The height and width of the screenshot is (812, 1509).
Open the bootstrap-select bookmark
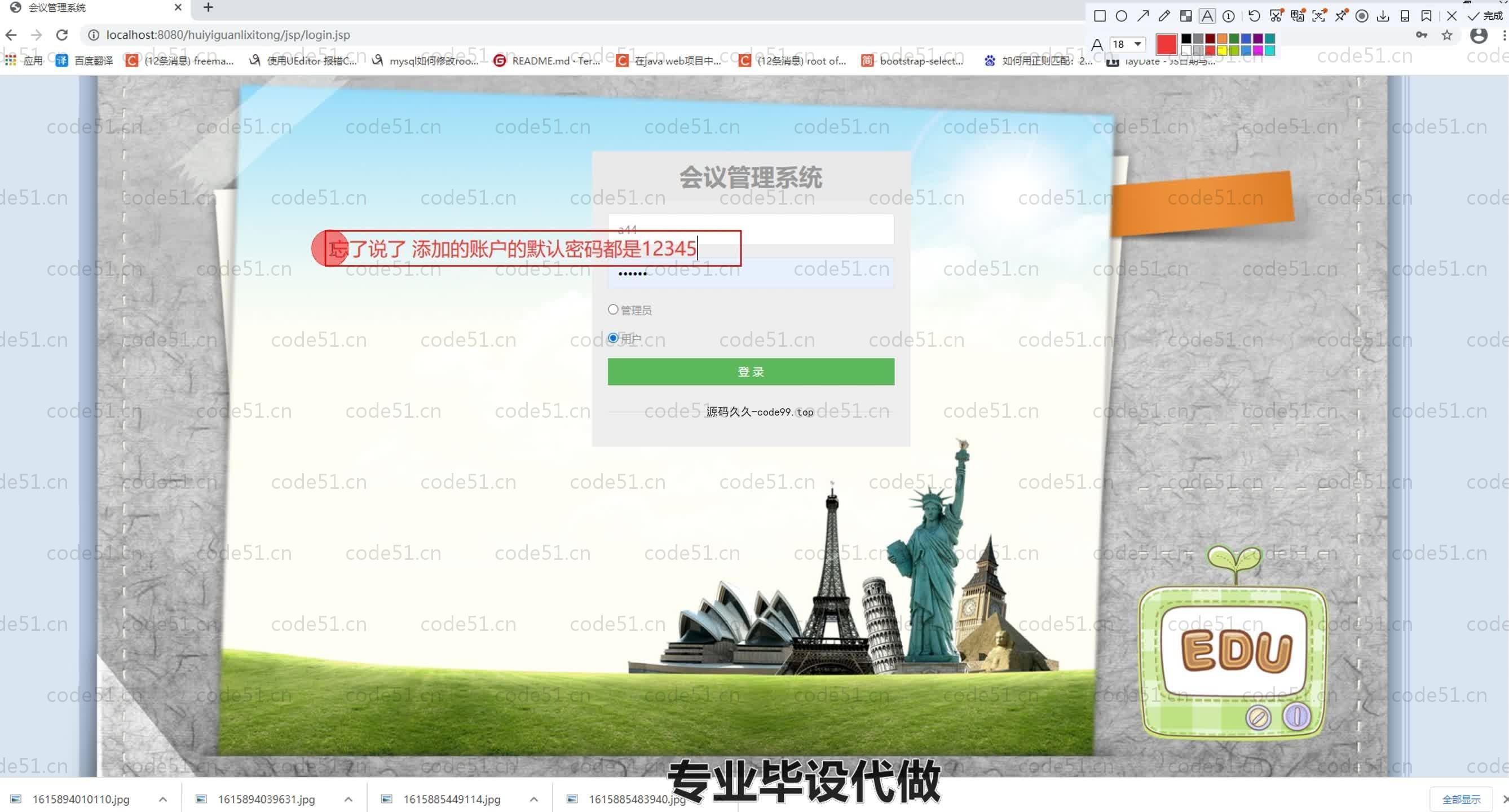click(x=912, y=60)
